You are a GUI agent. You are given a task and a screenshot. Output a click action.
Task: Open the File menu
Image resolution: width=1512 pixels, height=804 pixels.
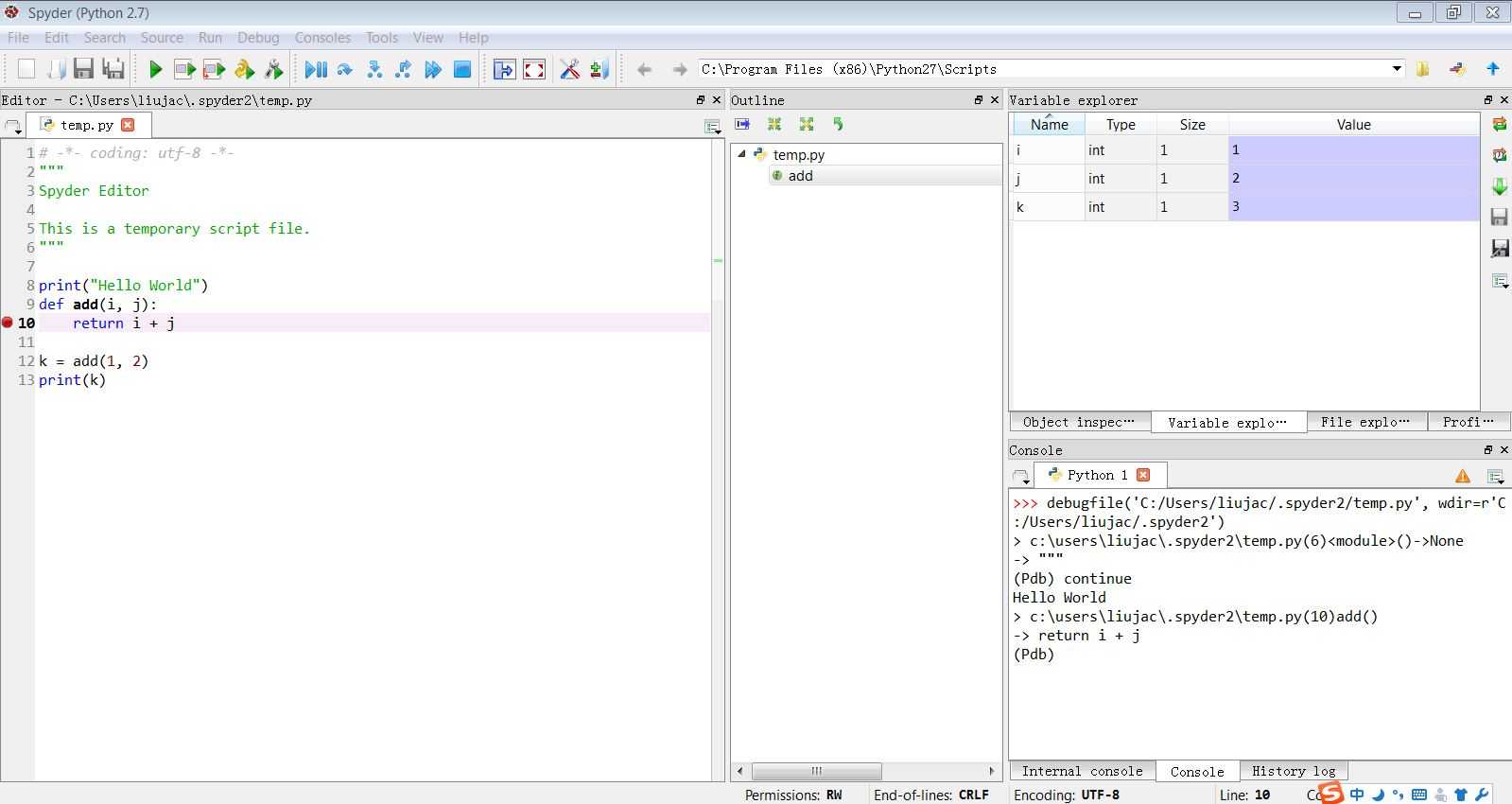point(18,38)
